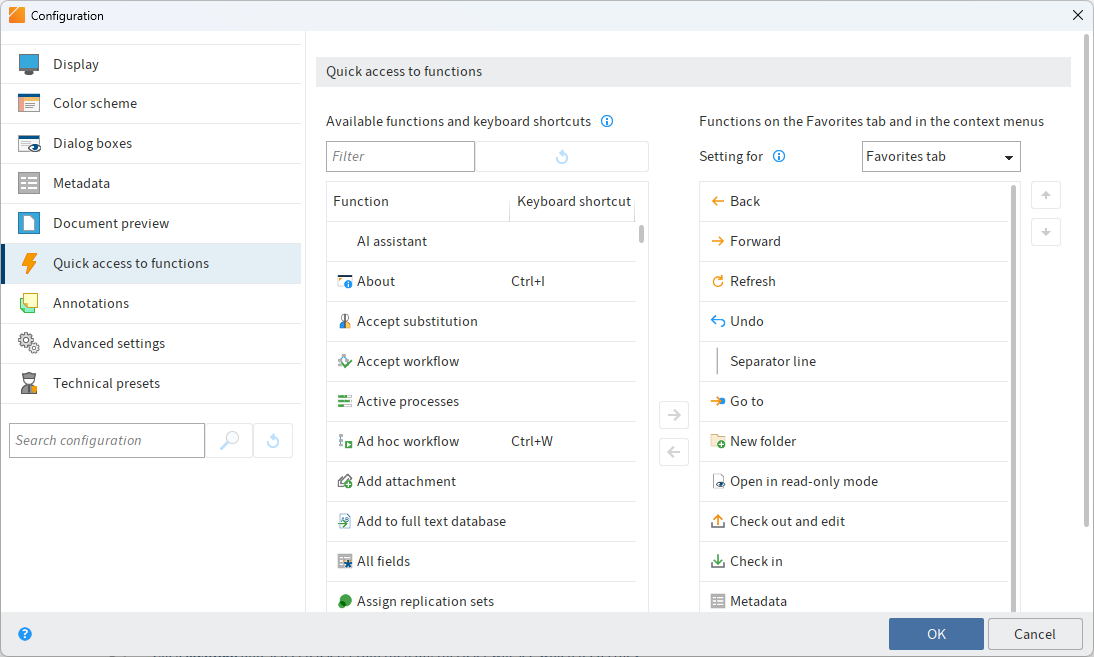Click the left arrow to remove a function
The height and width of the screenshot is (657, 1094).
click(673, 452)
